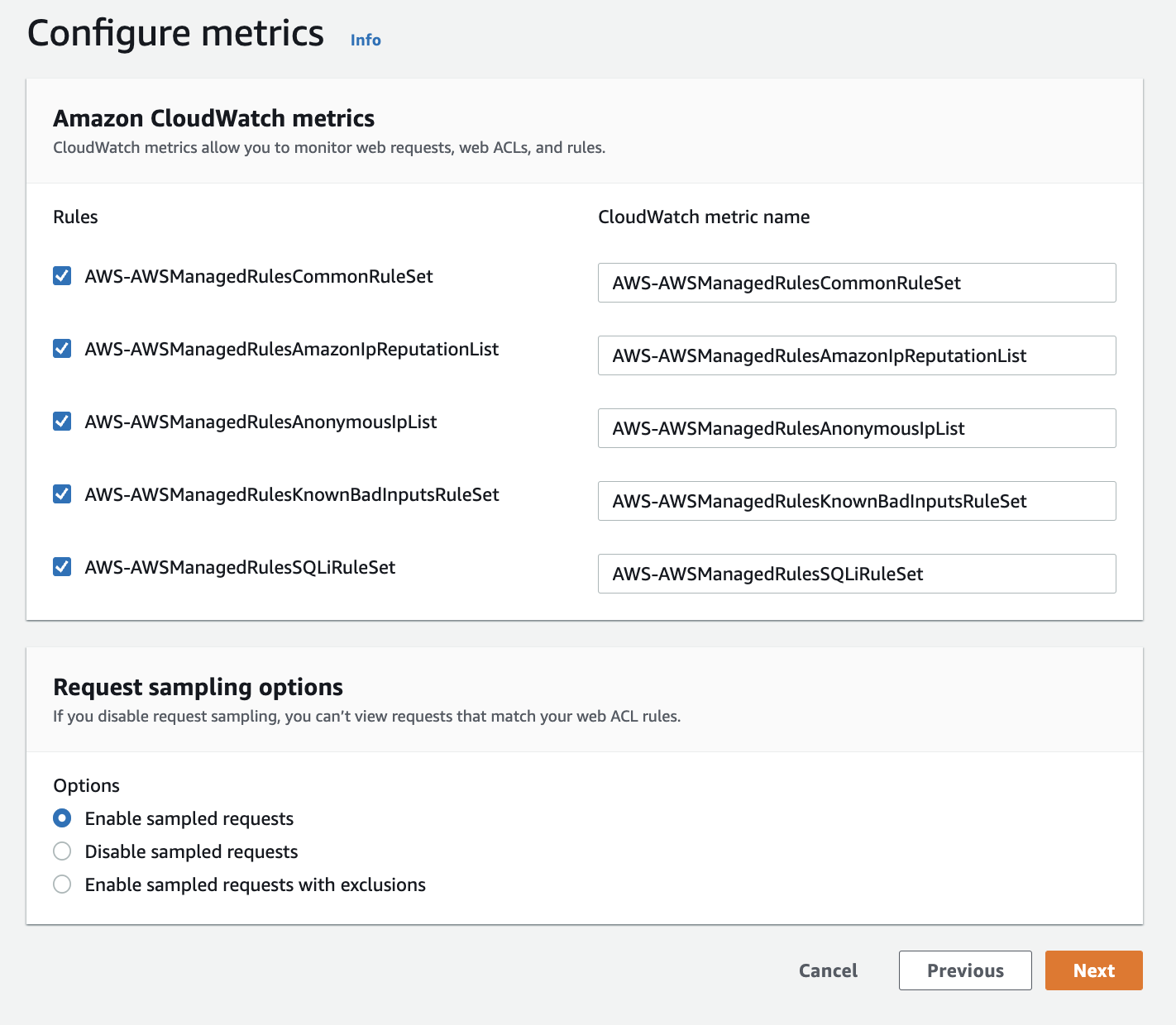Toggle the AWSManagedRulesAmazonIpReputationList rule checkbox

[62, 349]
